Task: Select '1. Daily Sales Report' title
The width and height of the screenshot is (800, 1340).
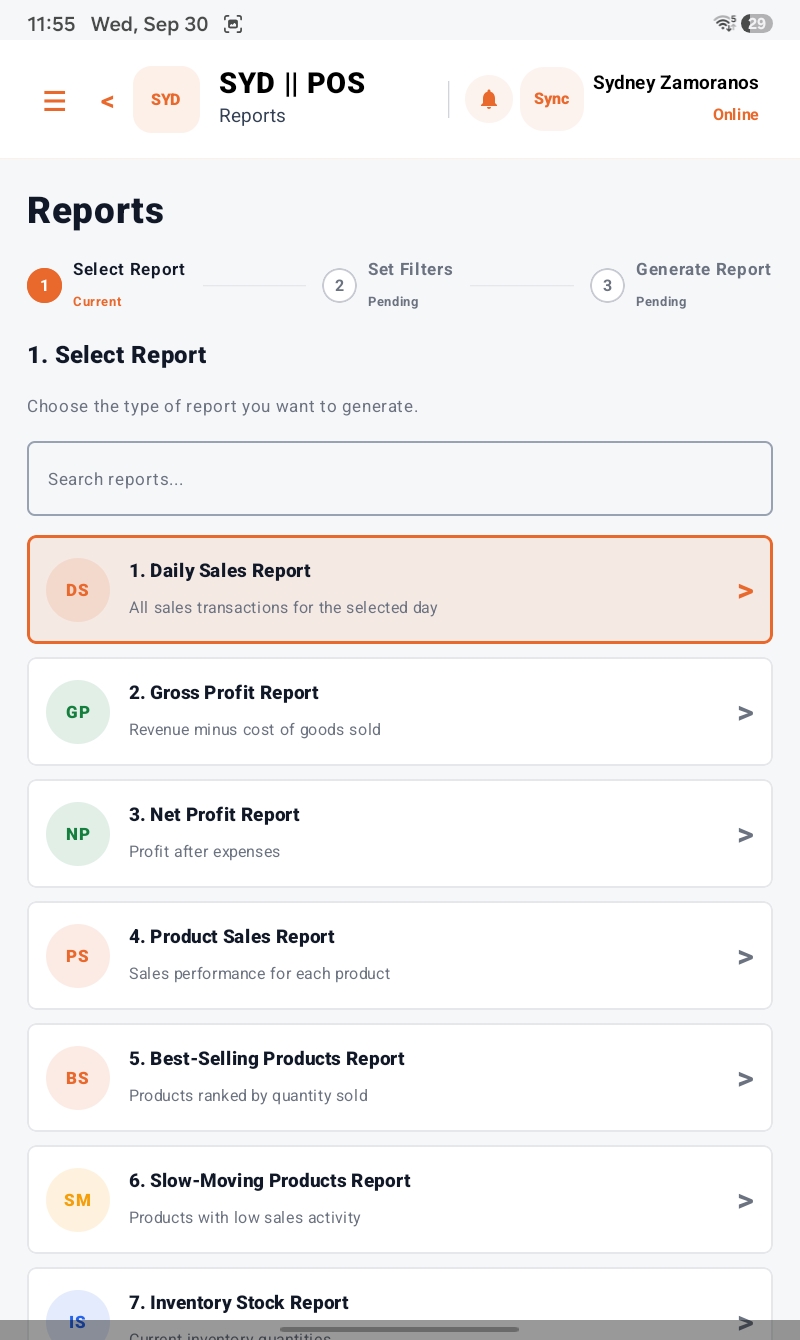Action: (220, 571)
